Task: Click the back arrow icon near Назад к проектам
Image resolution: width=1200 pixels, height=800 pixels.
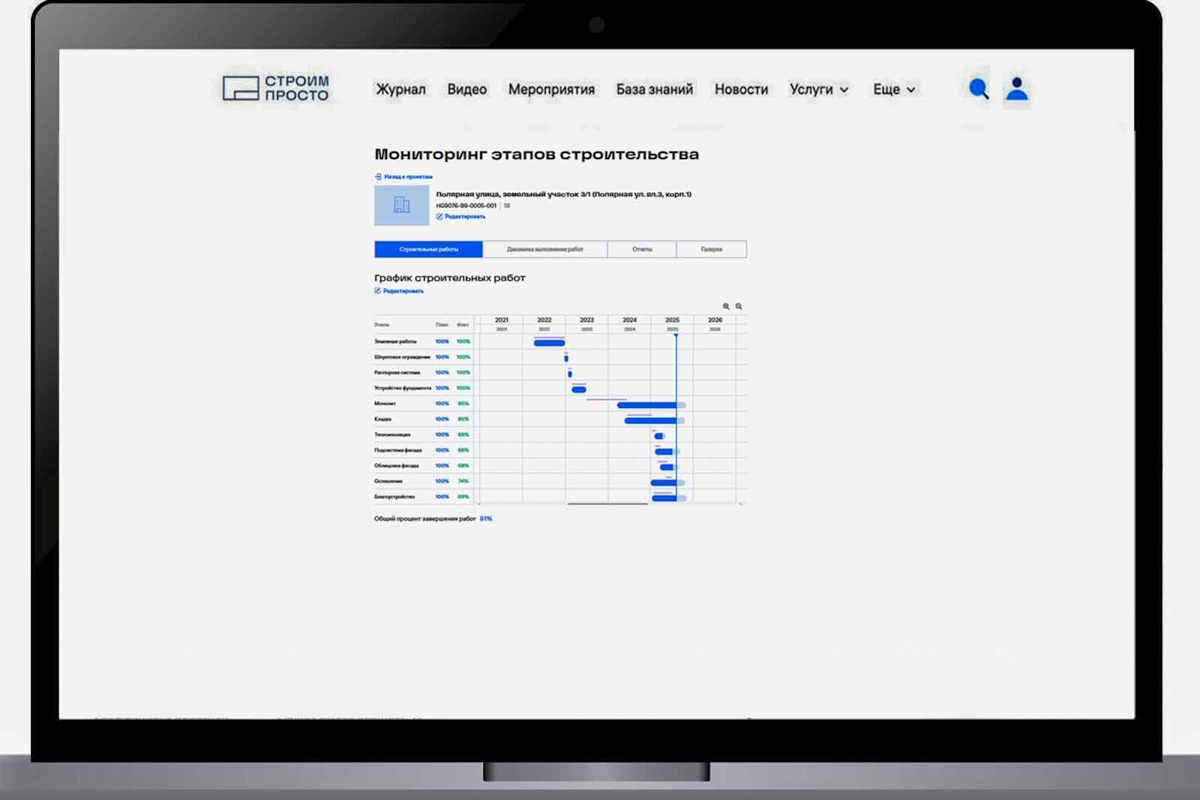Action: 378,176
